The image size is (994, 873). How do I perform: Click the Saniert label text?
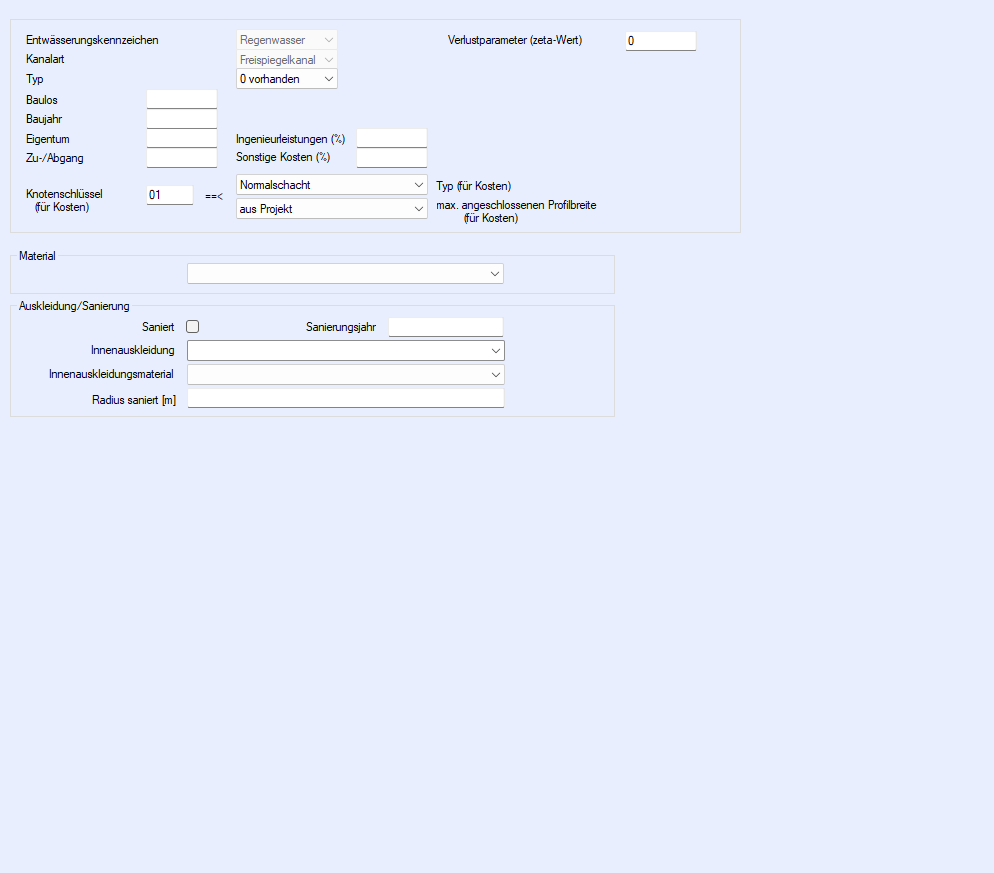pos(158,327)
